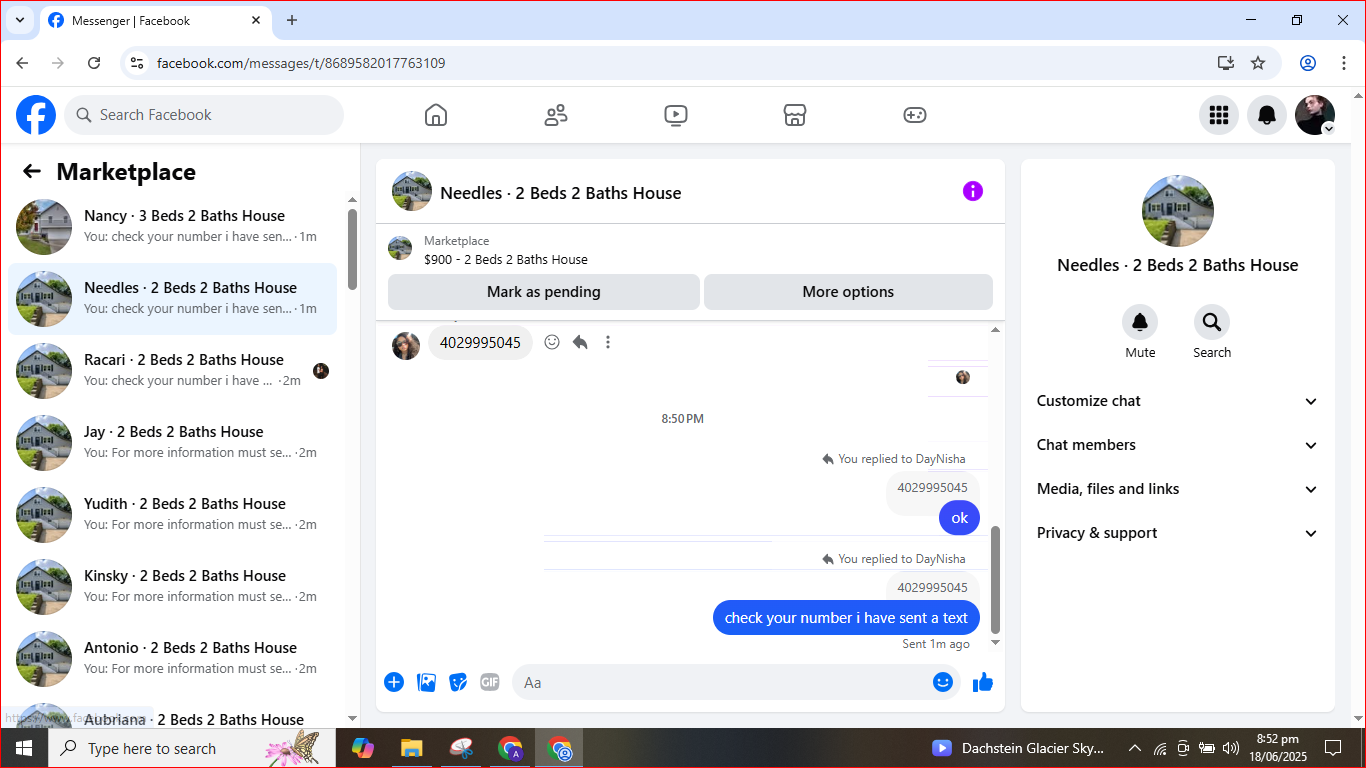Open the Gaming controller icon
Image resolution: width=1366 pixels, height=768 pixels.
(915, 115)
